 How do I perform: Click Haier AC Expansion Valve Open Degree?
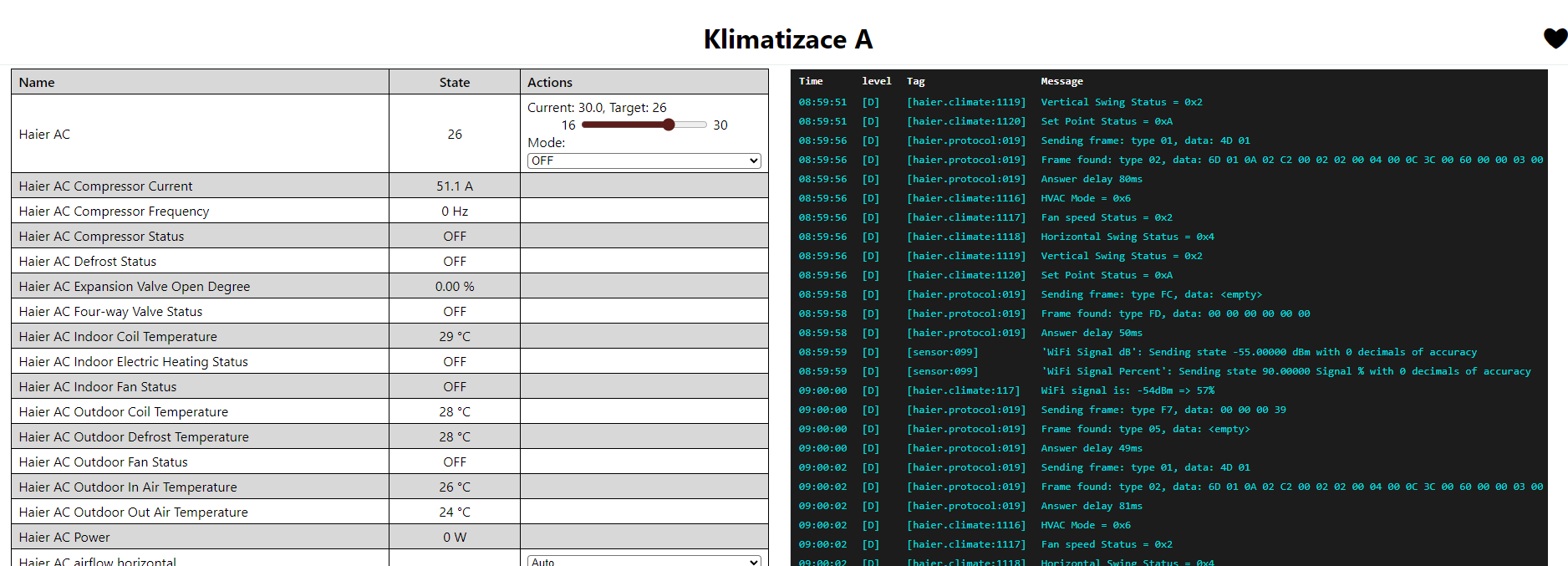(x=135, y=286)
